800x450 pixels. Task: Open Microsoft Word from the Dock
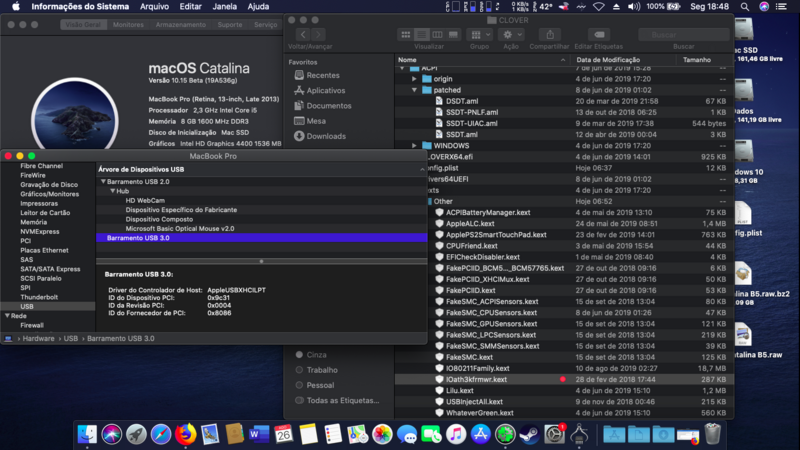pos(259,434)
